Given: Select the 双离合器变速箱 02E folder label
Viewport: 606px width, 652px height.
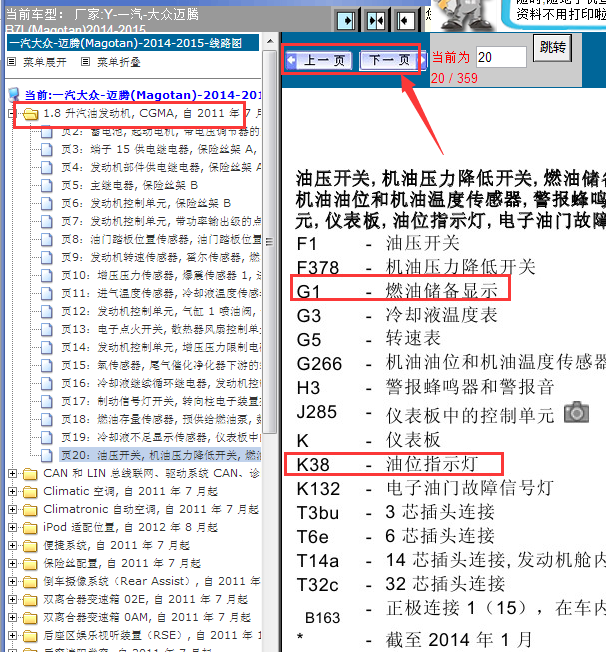Looking at the screenshot, I should [146, 600].
